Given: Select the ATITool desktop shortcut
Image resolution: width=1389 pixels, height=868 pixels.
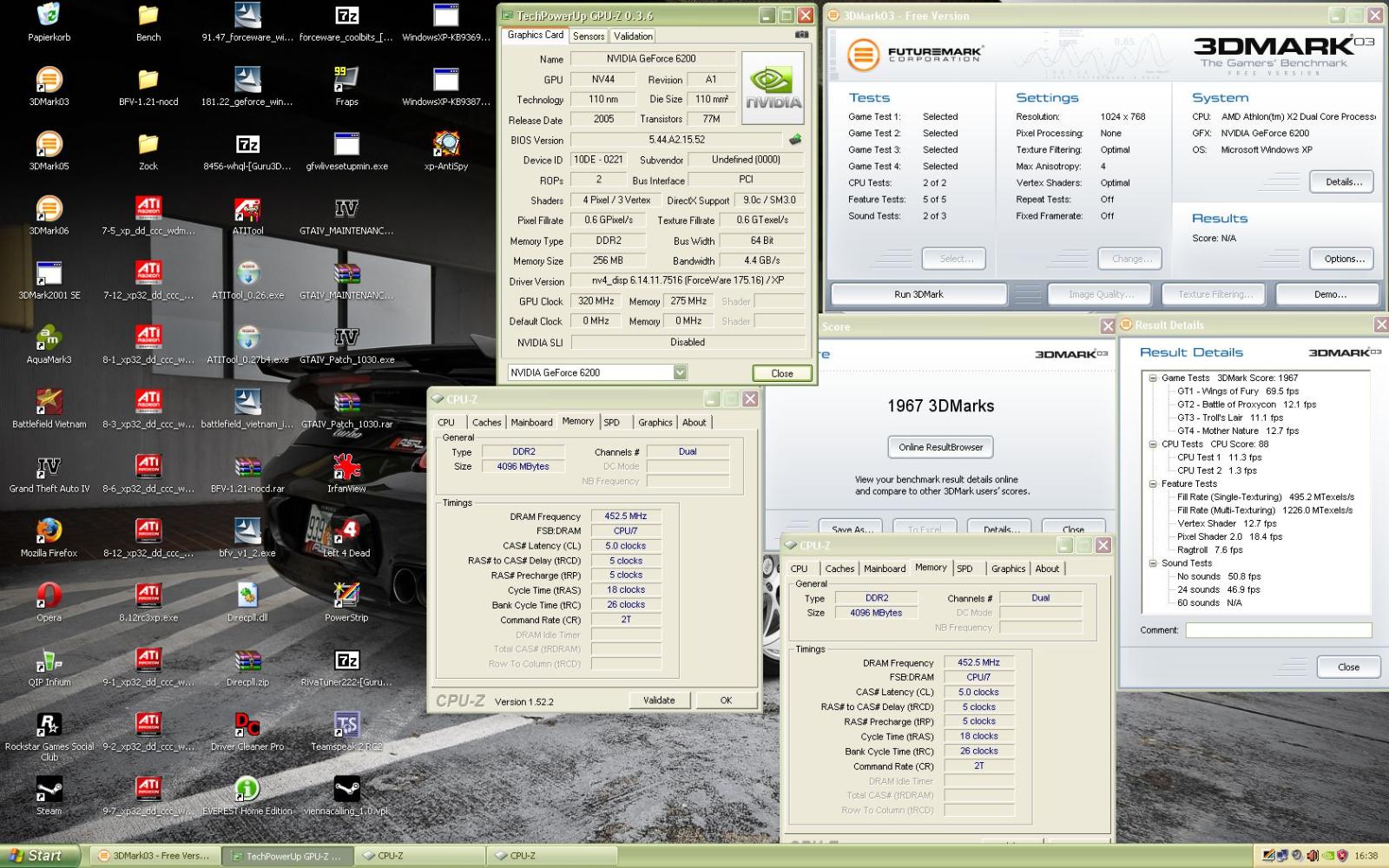Looking at the screenshot, I should coord(247,215).
